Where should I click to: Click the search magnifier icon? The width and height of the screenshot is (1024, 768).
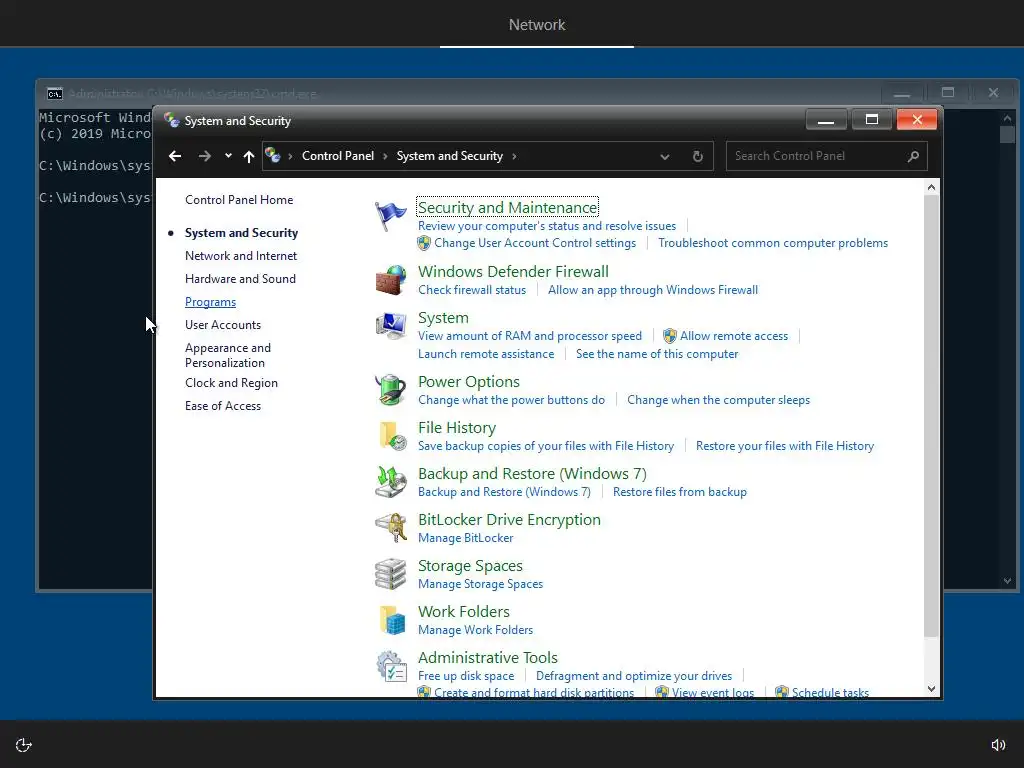pos(913,156)
